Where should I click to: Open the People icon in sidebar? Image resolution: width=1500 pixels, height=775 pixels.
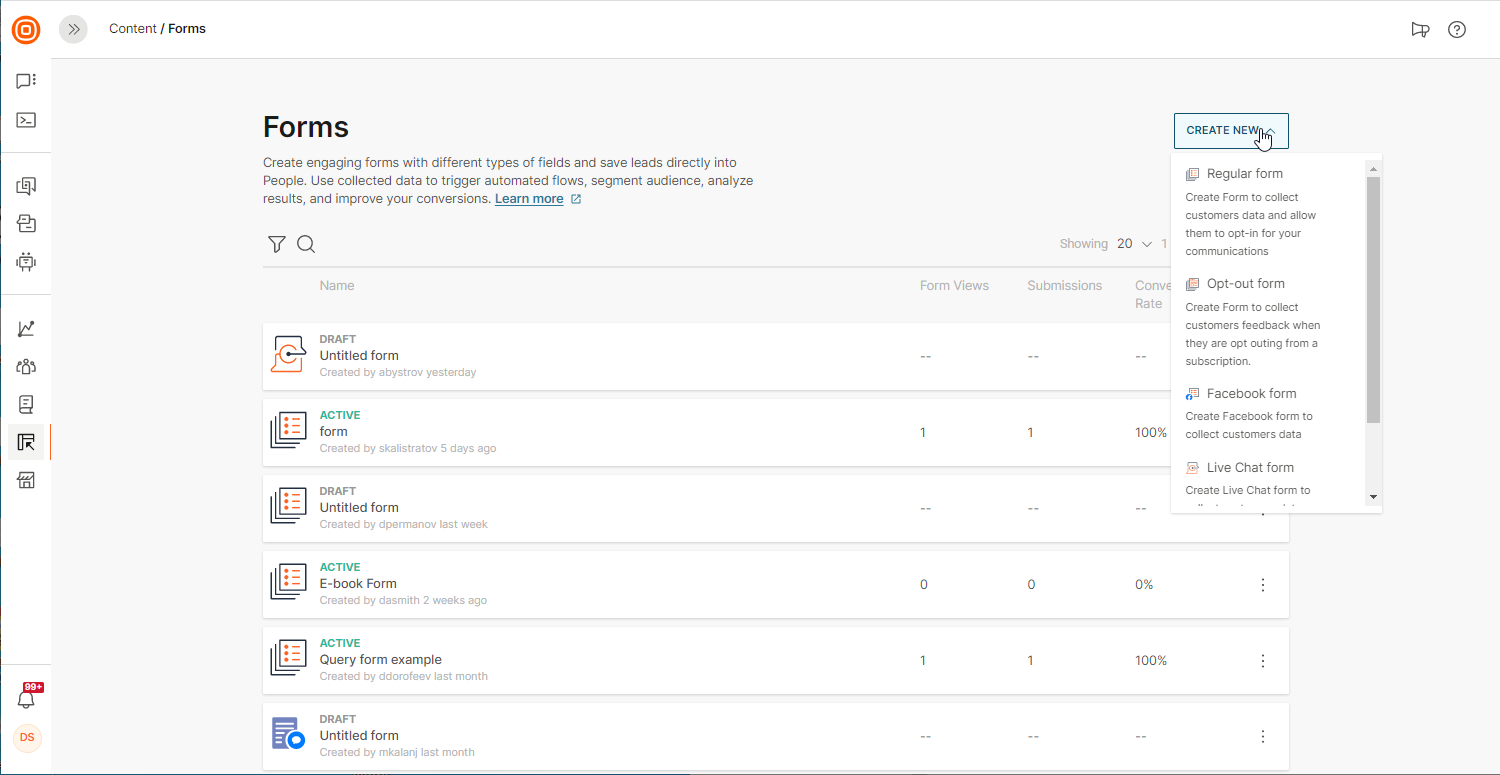[26, 366]
